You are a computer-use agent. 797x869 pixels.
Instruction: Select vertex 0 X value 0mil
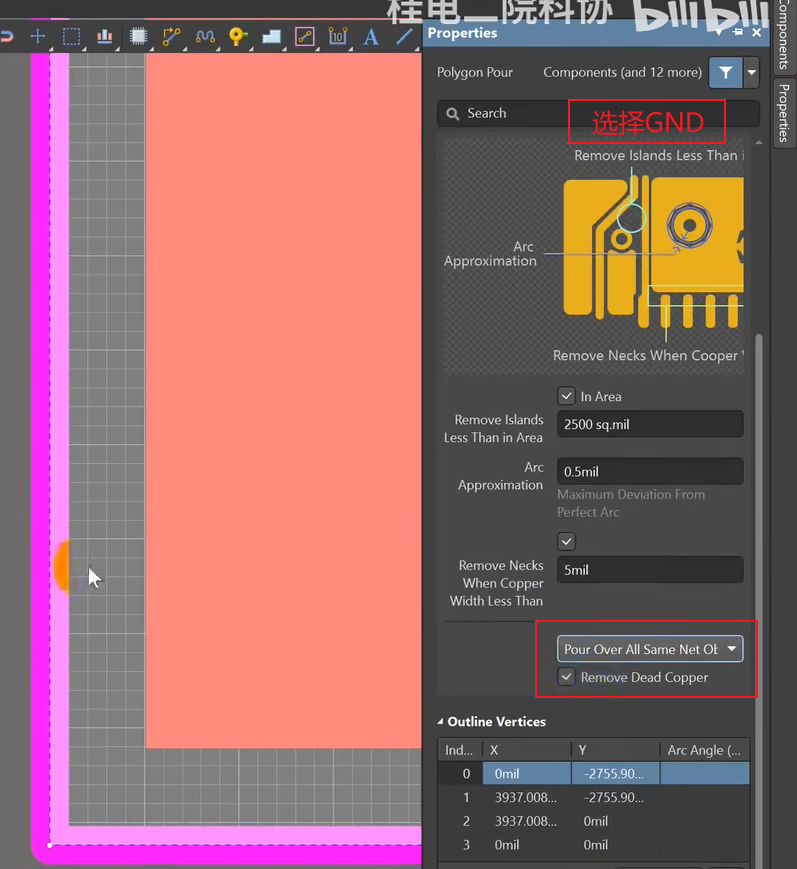527,774
